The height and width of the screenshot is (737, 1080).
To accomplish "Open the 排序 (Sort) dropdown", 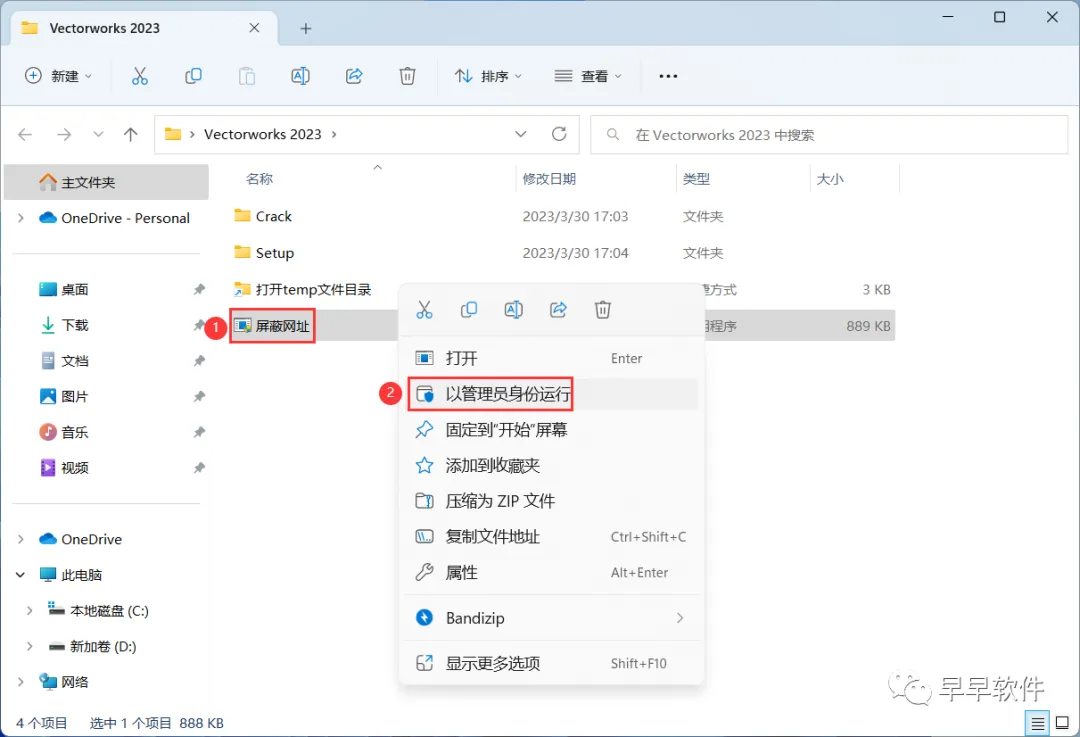I will tap(488, 76).
